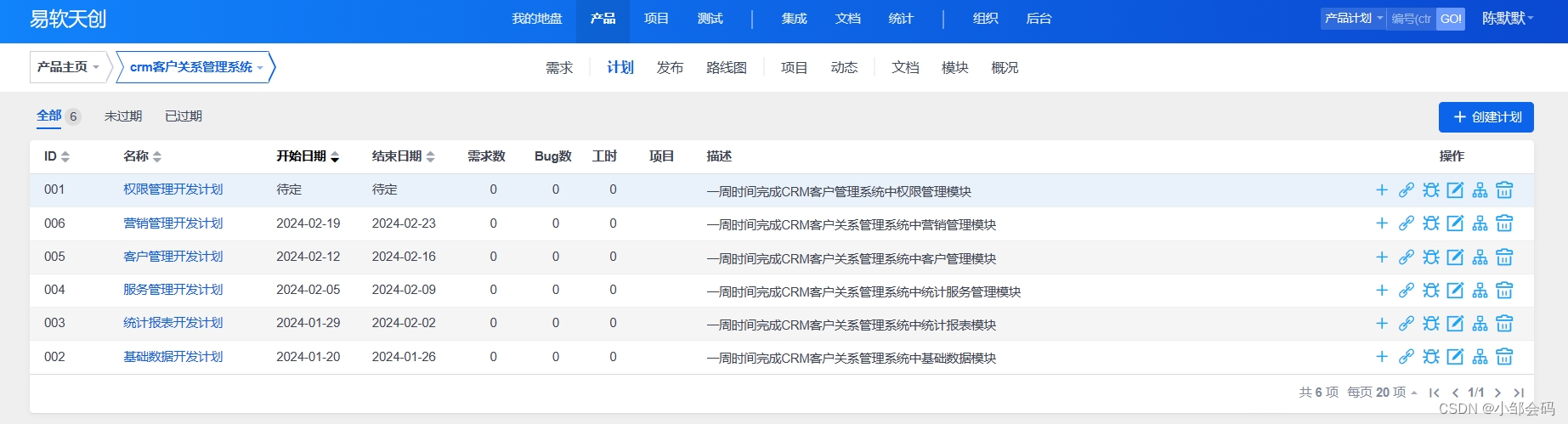The height and width of the screenshot is (424, 1568).
Task: Open the 测试 top menu
Action: pos(710,19)
